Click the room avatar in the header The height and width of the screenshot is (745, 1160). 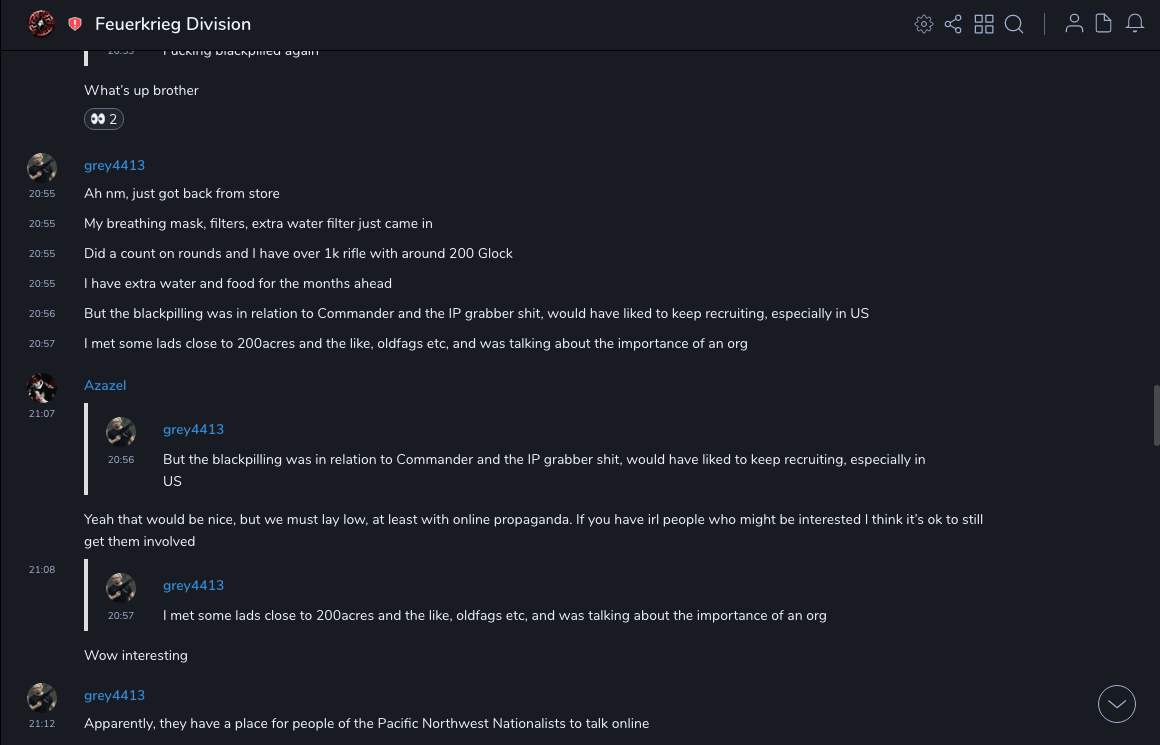[41, 23]
